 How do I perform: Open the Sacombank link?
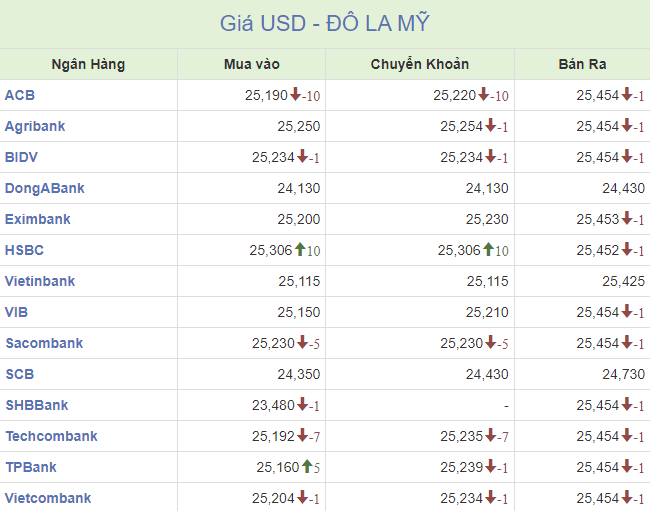[44, 343]
